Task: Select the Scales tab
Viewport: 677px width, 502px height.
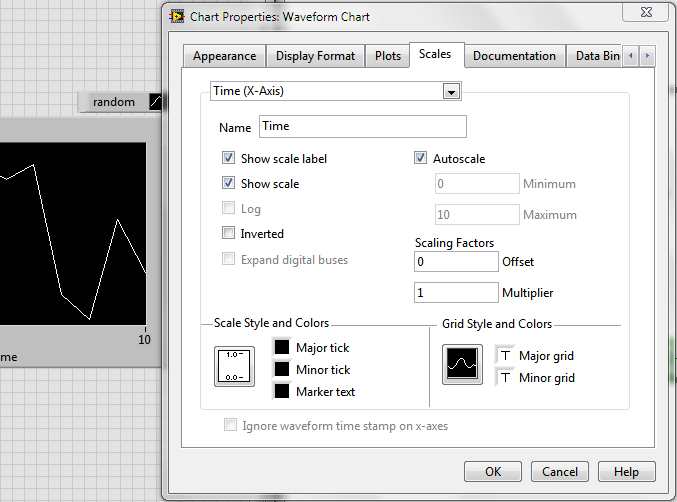Action: point(435,54)
